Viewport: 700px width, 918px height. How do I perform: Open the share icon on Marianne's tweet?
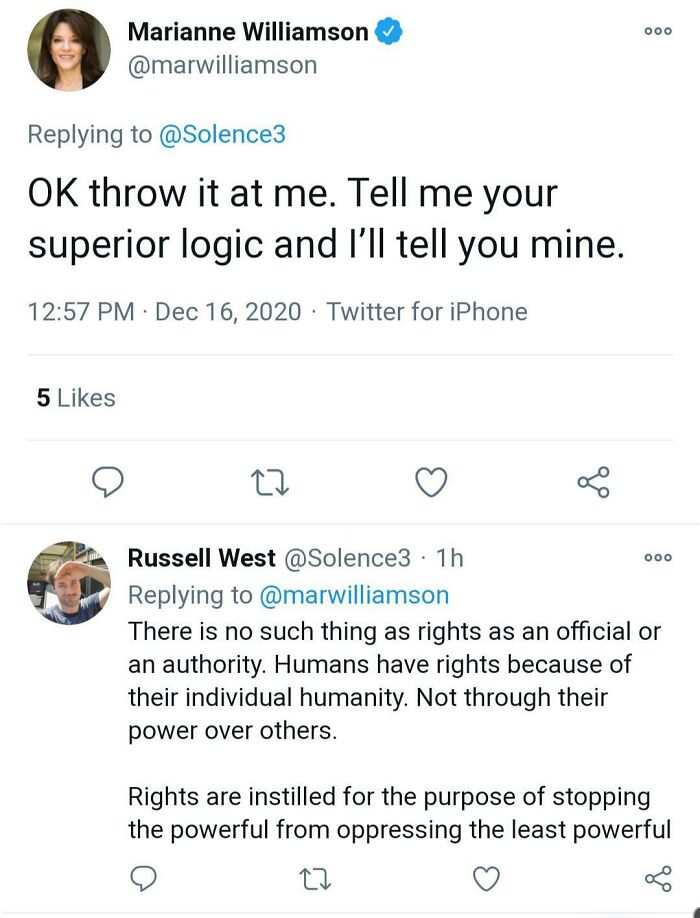593,483
